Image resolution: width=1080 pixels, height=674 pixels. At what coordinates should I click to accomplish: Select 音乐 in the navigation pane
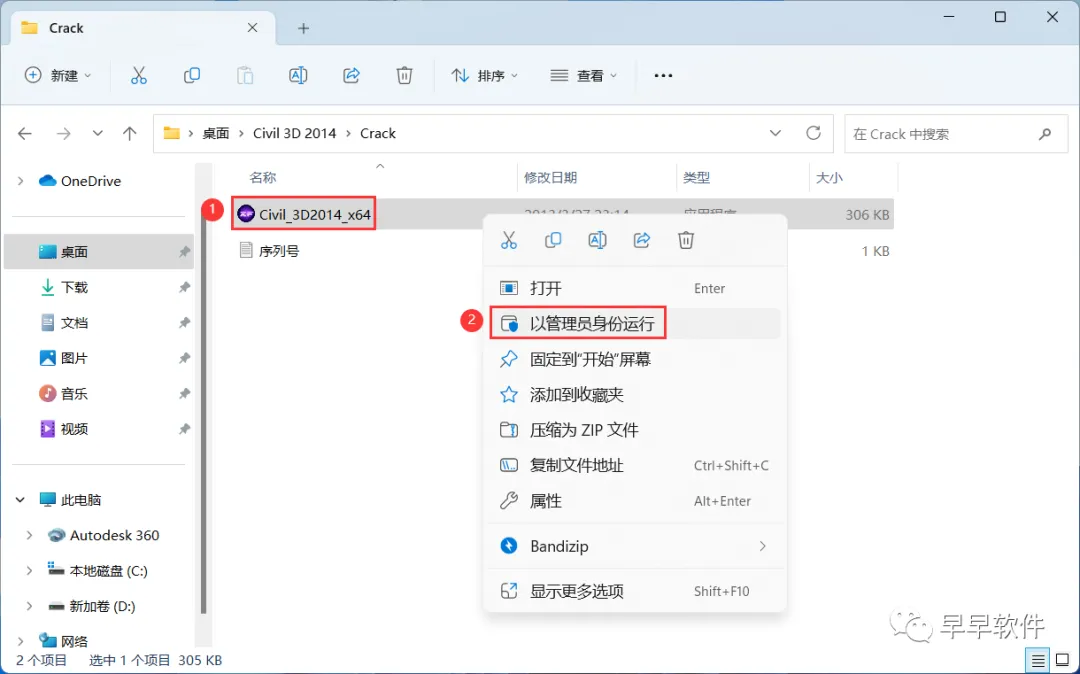click(x=98, y=394)
